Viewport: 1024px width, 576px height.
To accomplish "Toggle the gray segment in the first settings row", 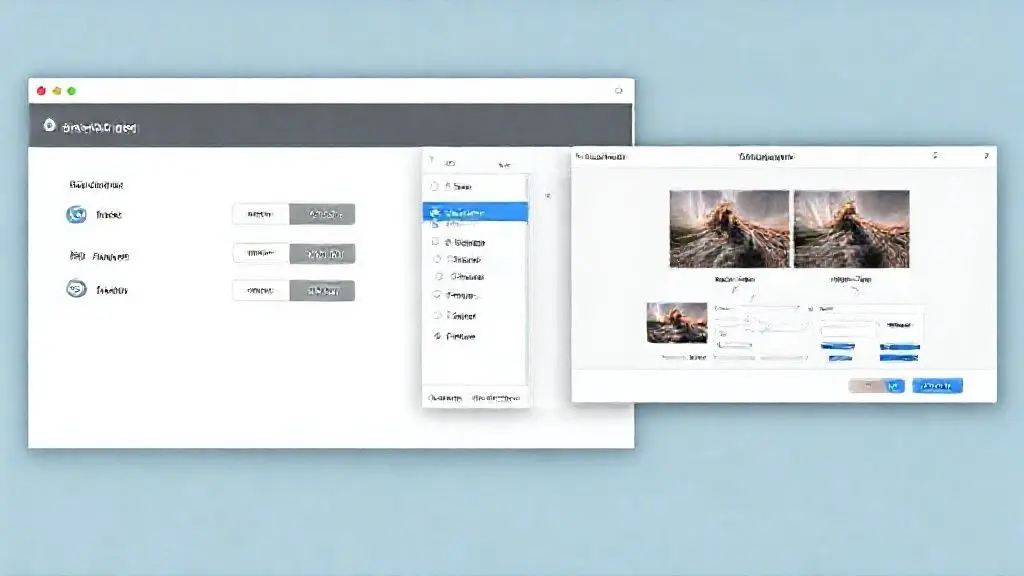I will (x=322, y=214).
